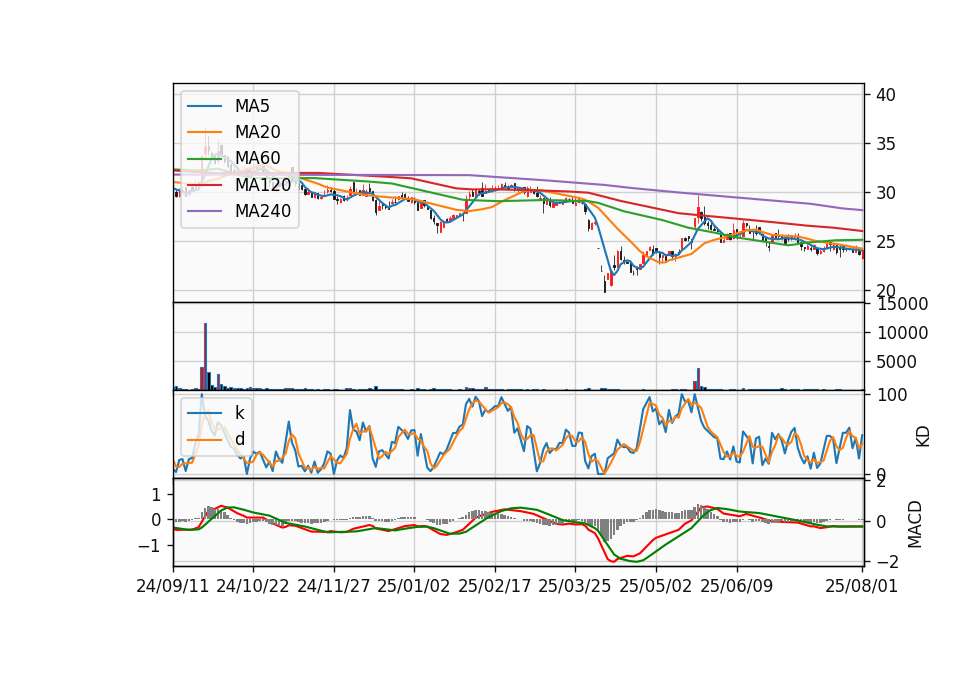
Task: Click the 30 price axis tick label
Action: tap(886, 193)
